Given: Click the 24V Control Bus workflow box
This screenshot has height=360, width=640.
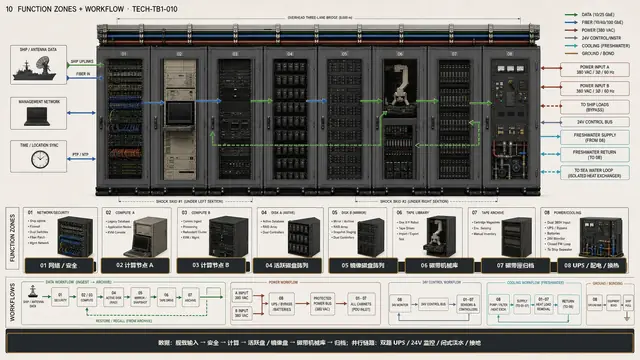Looking at the screenshot, I should [x=433, y=304].
